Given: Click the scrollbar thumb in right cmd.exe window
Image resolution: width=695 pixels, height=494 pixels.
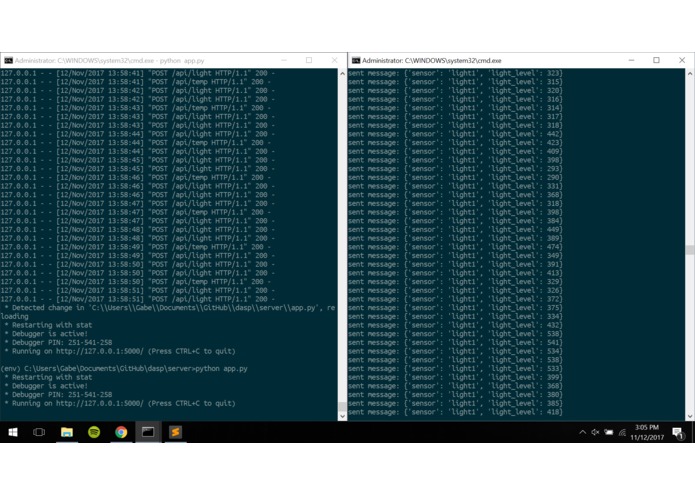Looking at the screenshot, I should pos(690,250).
